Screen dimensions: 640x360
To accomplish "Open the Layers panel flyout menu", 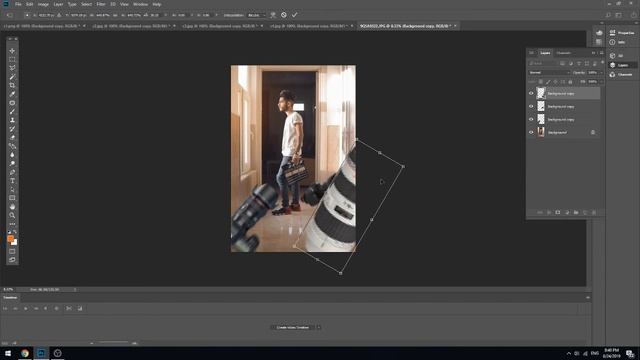I will tap(601, 53).
